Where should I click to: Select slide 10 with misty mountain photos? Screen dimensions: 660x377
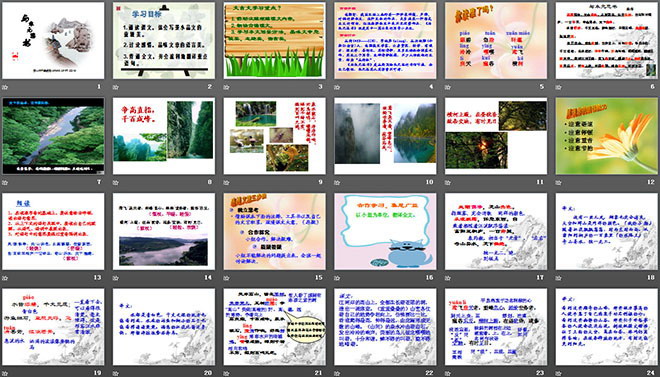click(x=385, y=136)
